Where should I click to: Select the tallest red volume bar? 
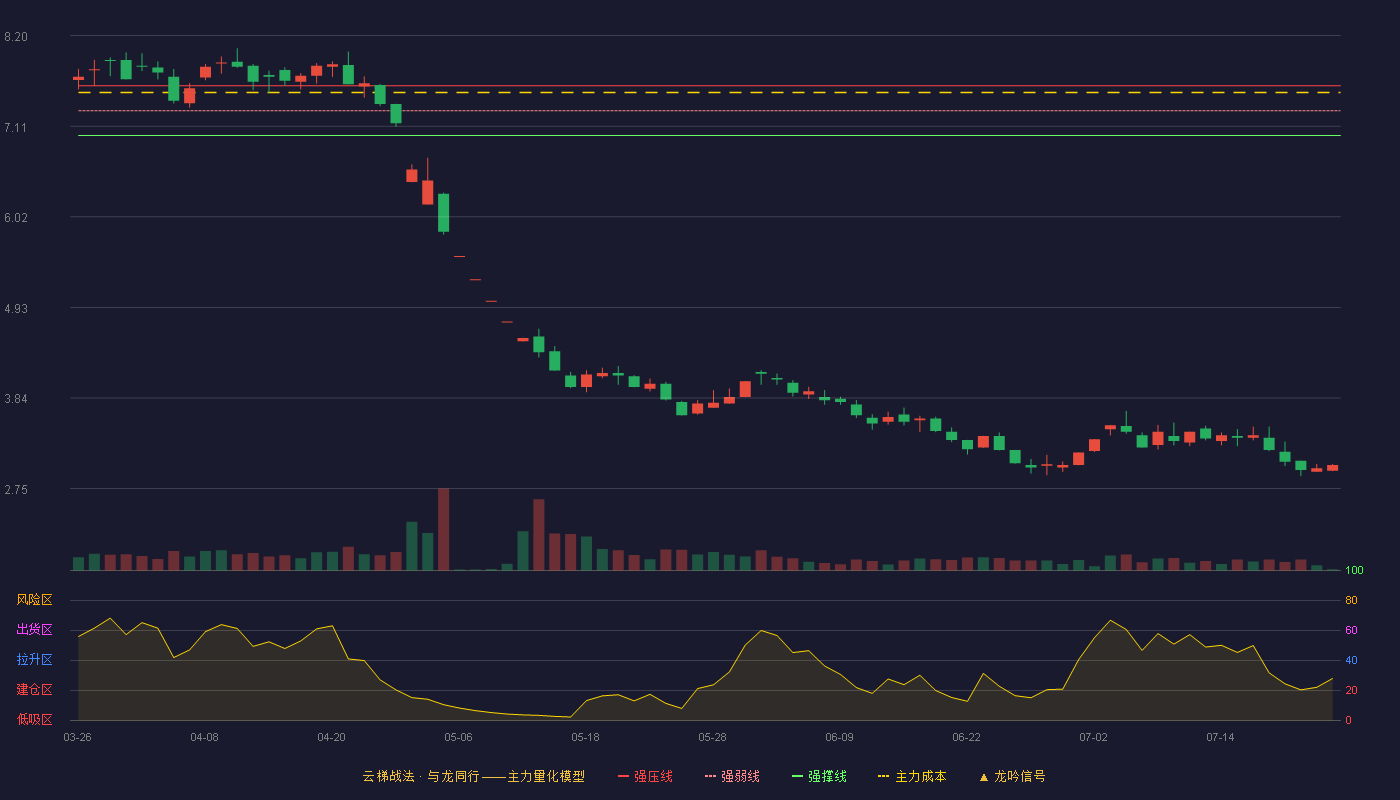443,529
